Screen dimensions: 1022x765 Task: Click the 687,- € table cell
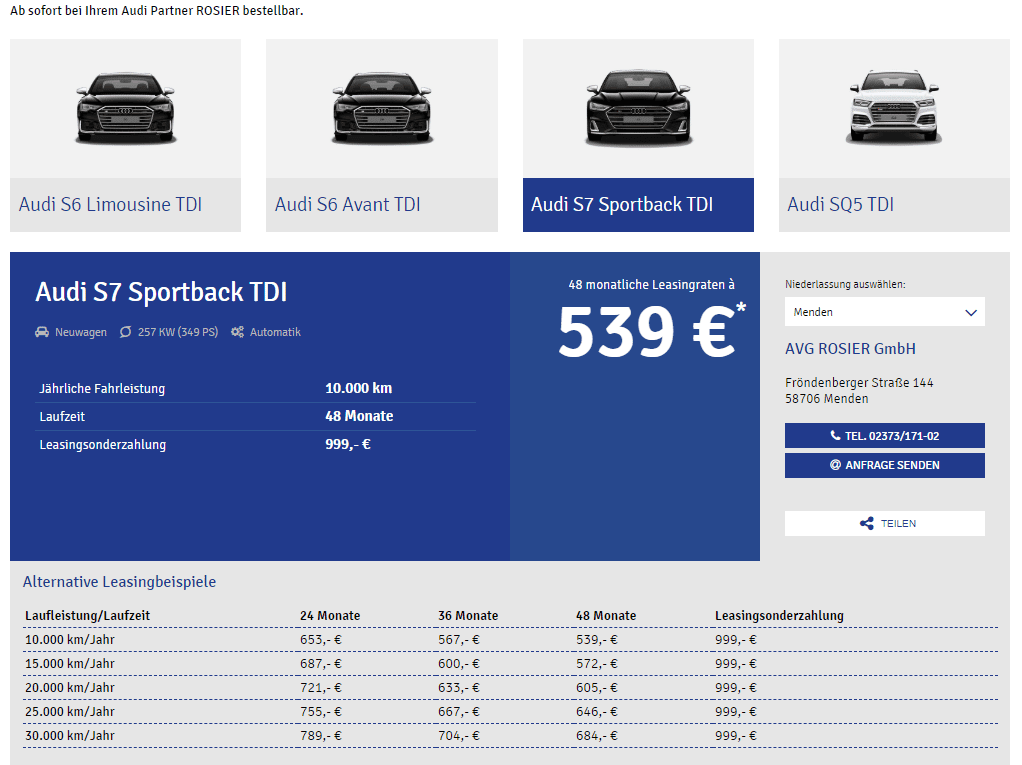[x=321, y=664]
